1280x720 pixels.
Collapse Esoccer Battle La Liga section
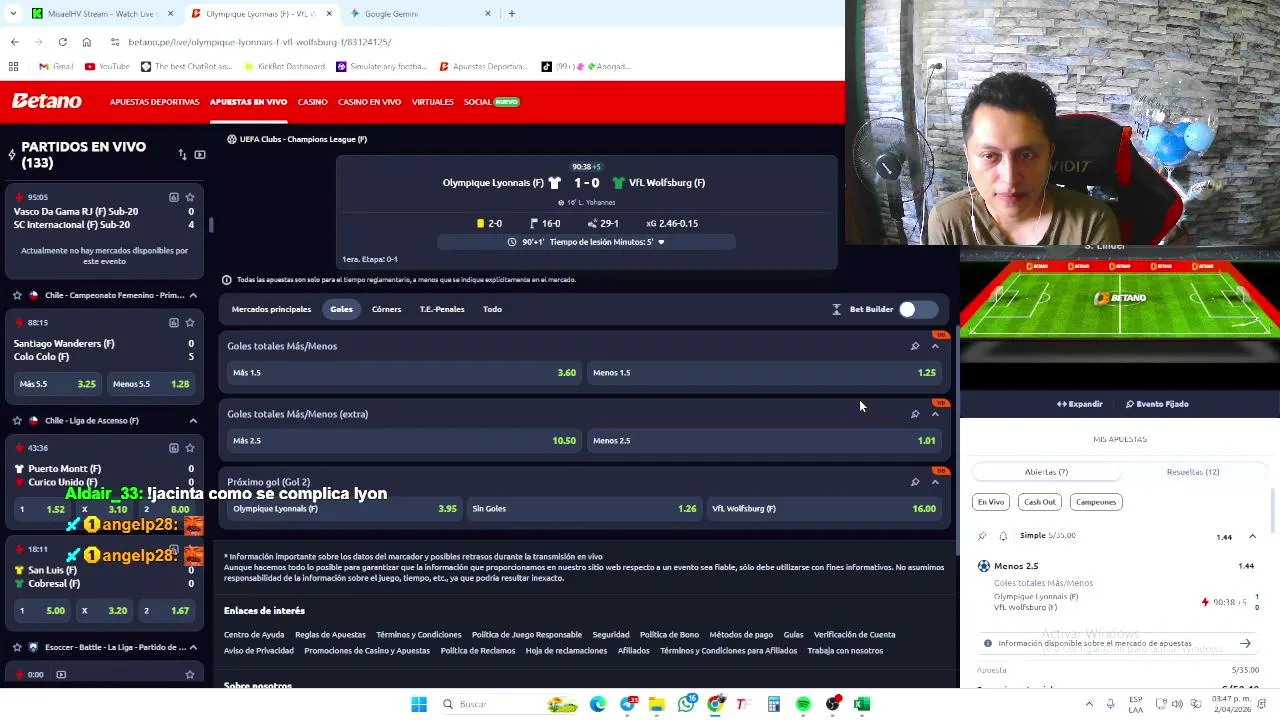(193, 647)
